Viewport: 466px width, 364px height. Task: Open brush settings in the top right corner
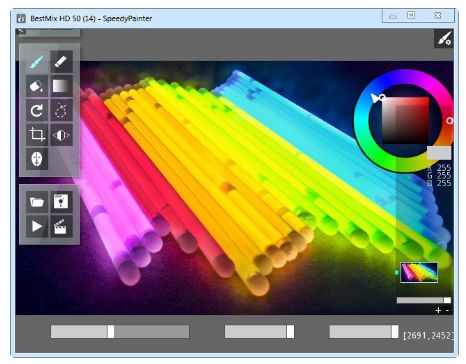pos(444,39)
